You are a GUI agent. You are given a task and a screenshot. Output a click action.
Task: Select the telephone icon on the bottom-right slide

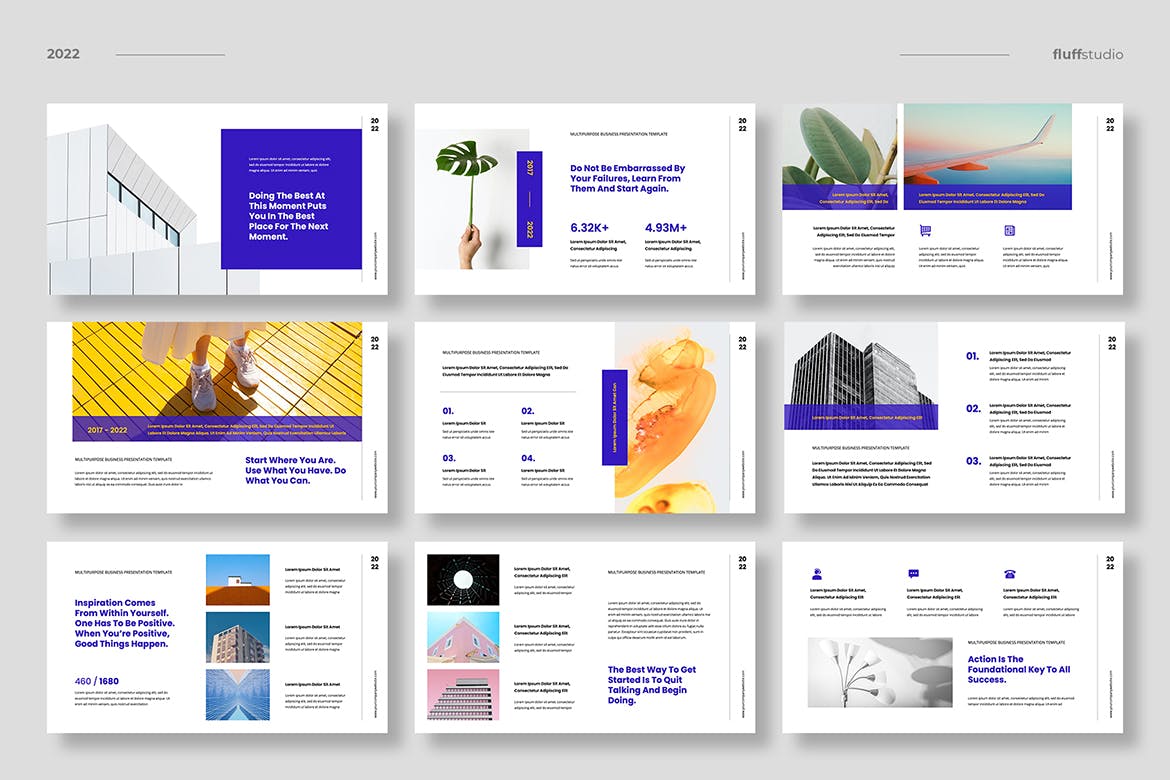[x=1008, y=571]
